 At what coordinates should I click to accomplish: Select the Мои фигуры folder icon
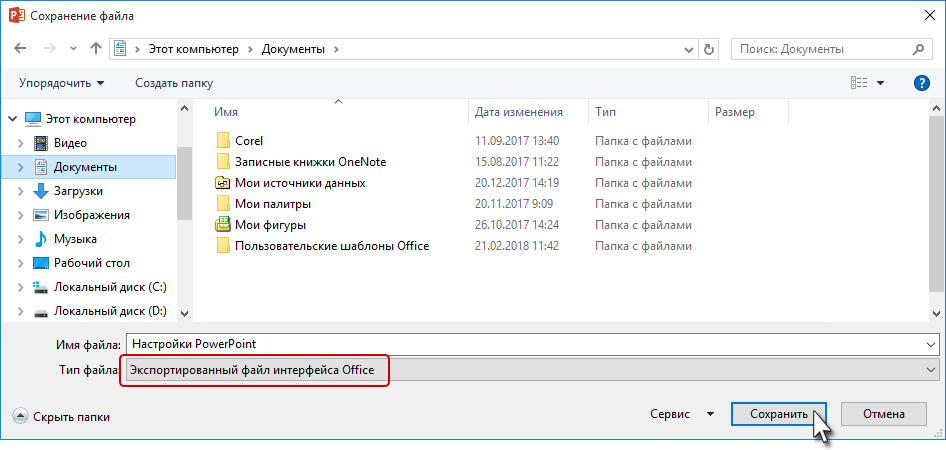click(223, 225)
